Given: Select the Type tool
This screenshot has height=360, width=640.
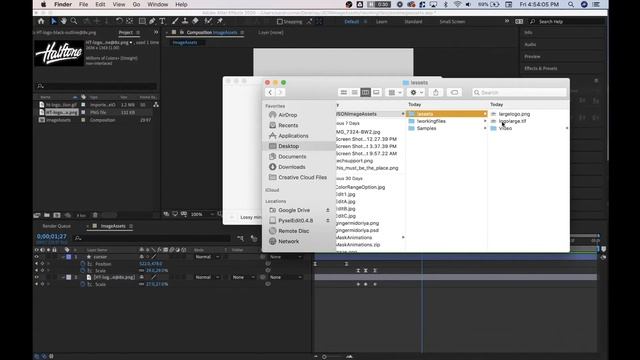Looking at the screenshot, I should coord(162,21).
